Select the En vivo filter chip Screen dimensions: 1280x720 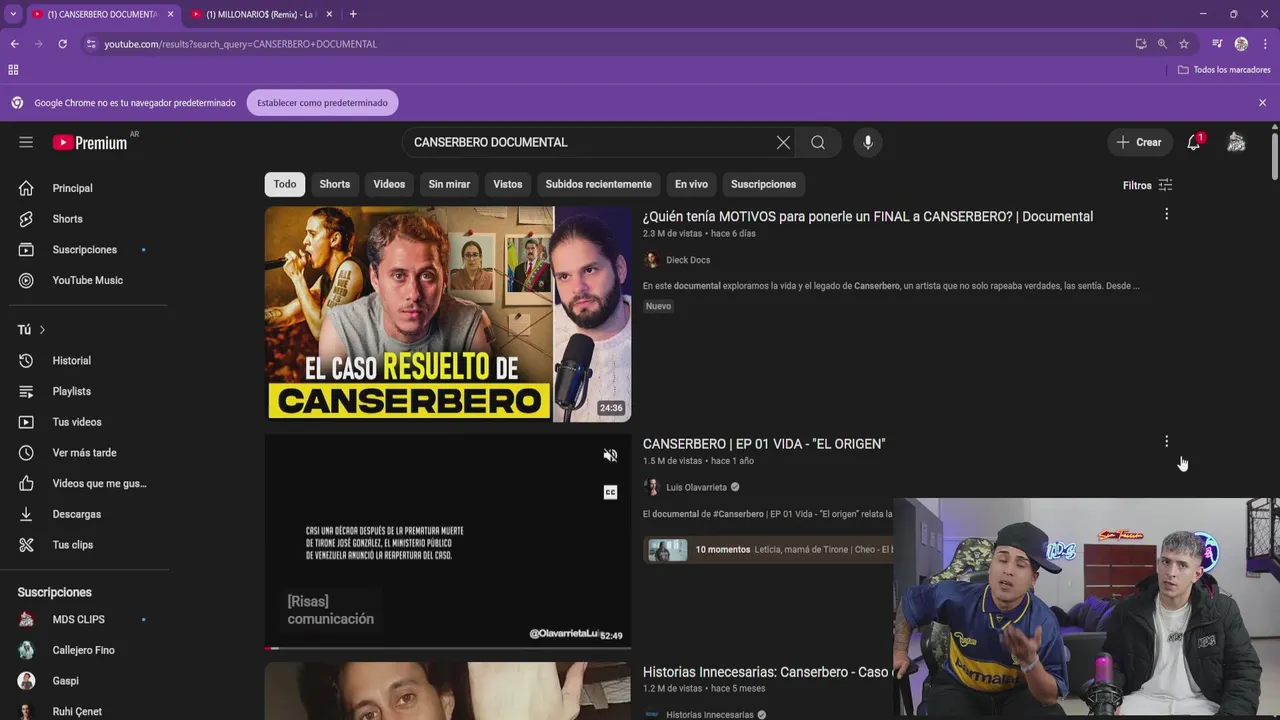click(691, 184)
